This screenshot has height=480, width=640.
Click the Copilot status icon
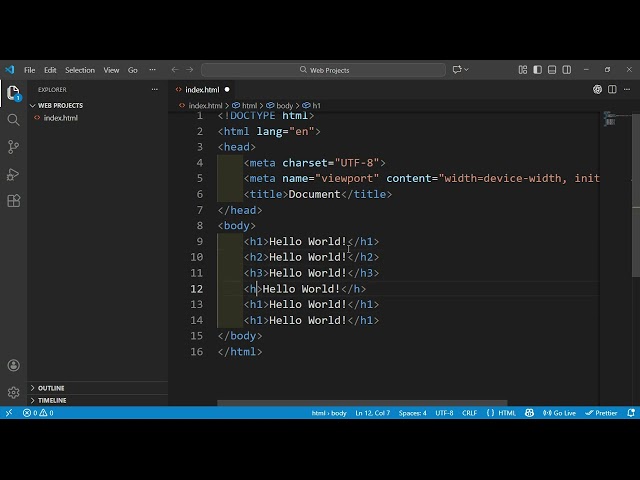click(529, 413)
